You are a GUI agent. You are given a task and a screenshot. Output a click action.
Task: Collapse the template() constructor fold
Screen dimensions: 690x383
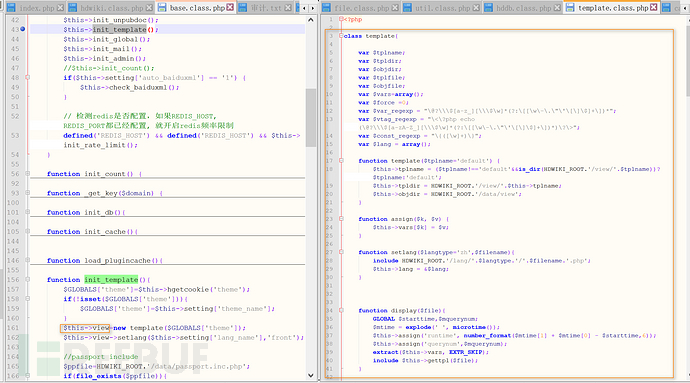pos(341,161)
